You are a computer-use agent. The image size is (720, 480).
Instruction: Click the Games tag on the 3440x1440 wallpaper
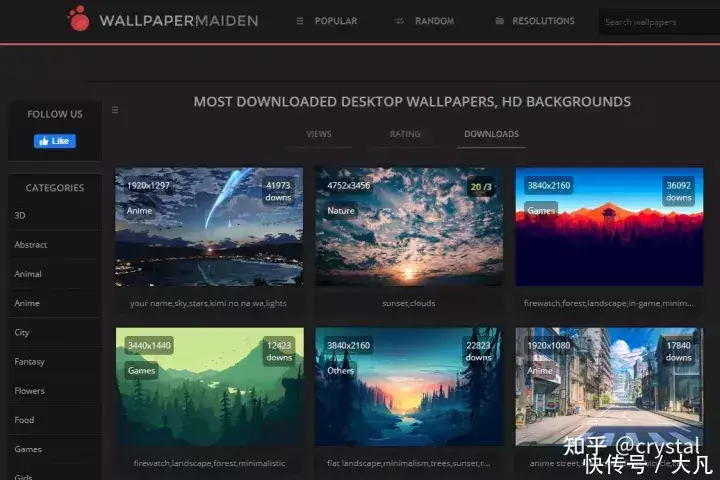pos(141,370)
